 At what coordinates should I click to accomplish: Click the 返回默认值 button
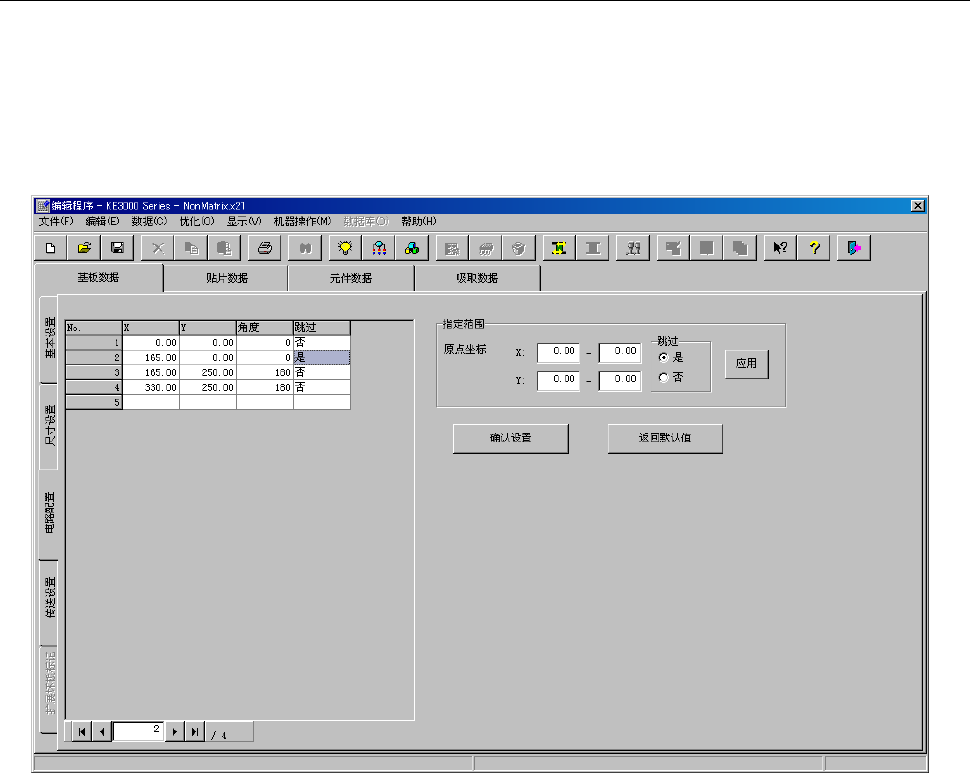(665, 439)
